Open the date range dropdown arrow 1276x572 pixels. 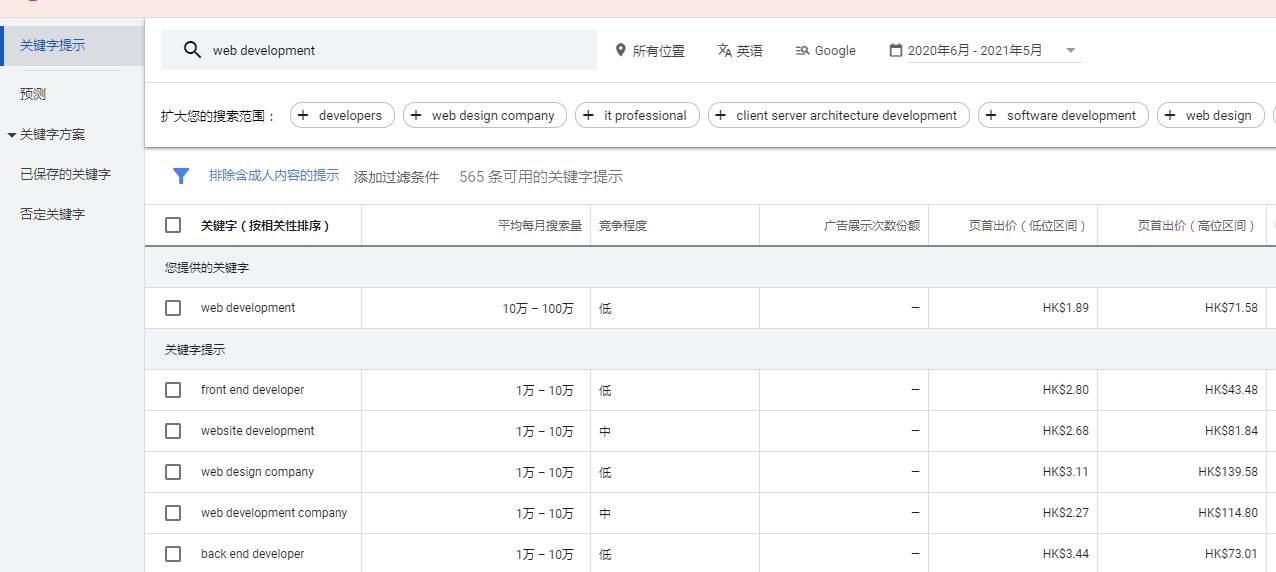point(1071,50)
